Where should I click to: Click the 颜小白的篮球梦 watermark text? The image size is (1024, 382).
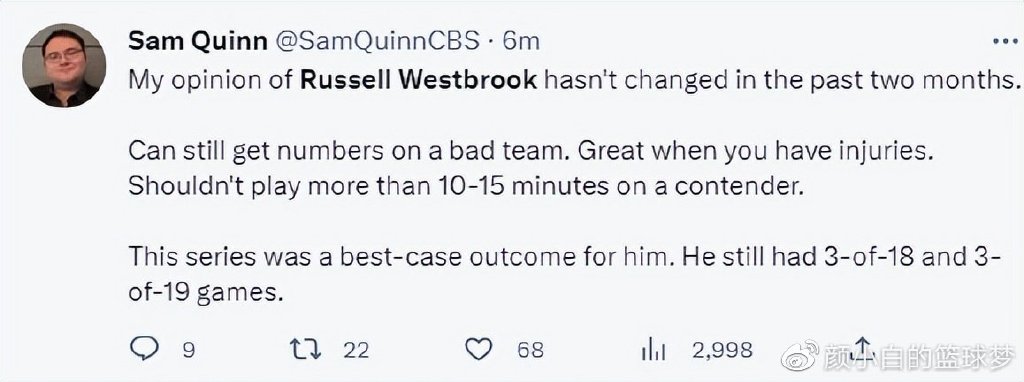(921, 355)
